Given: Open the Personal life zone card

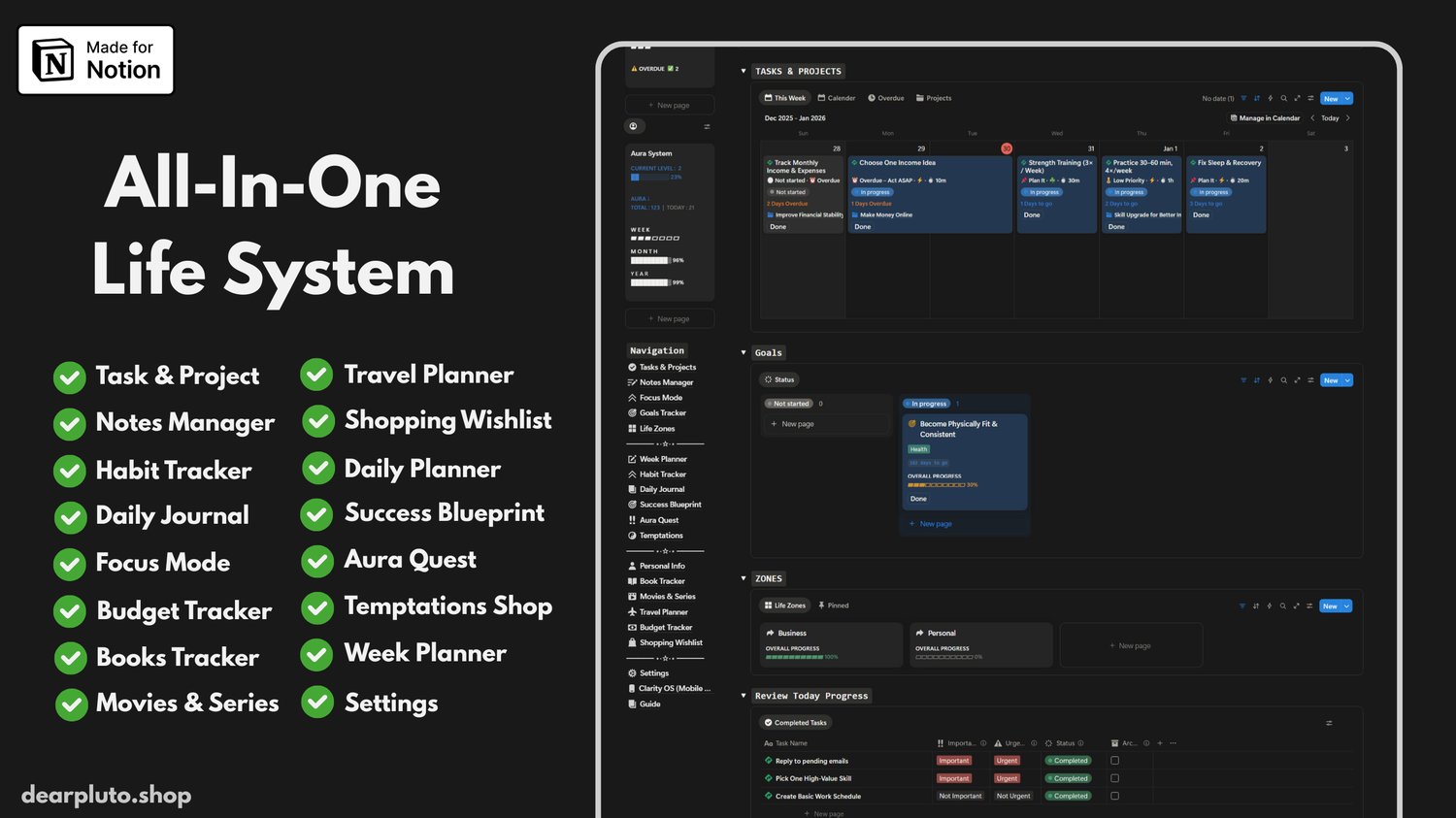Looking at the screenshot, I should tap(981, 644).
